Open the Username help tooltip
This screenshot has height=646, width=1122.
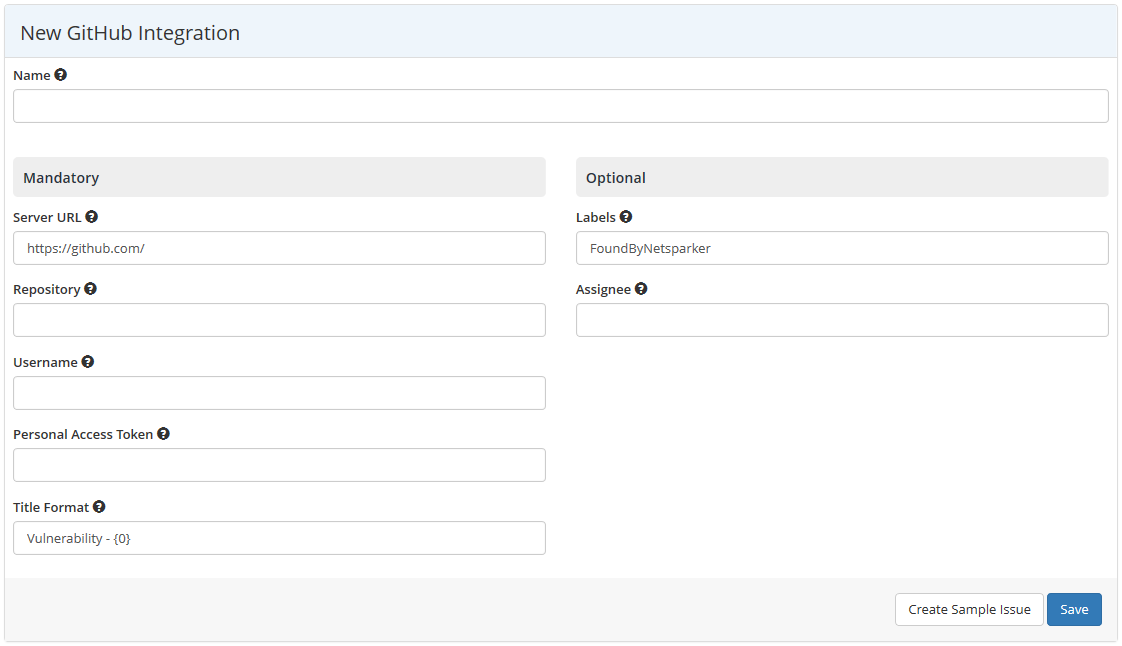[x=87, y=361]
